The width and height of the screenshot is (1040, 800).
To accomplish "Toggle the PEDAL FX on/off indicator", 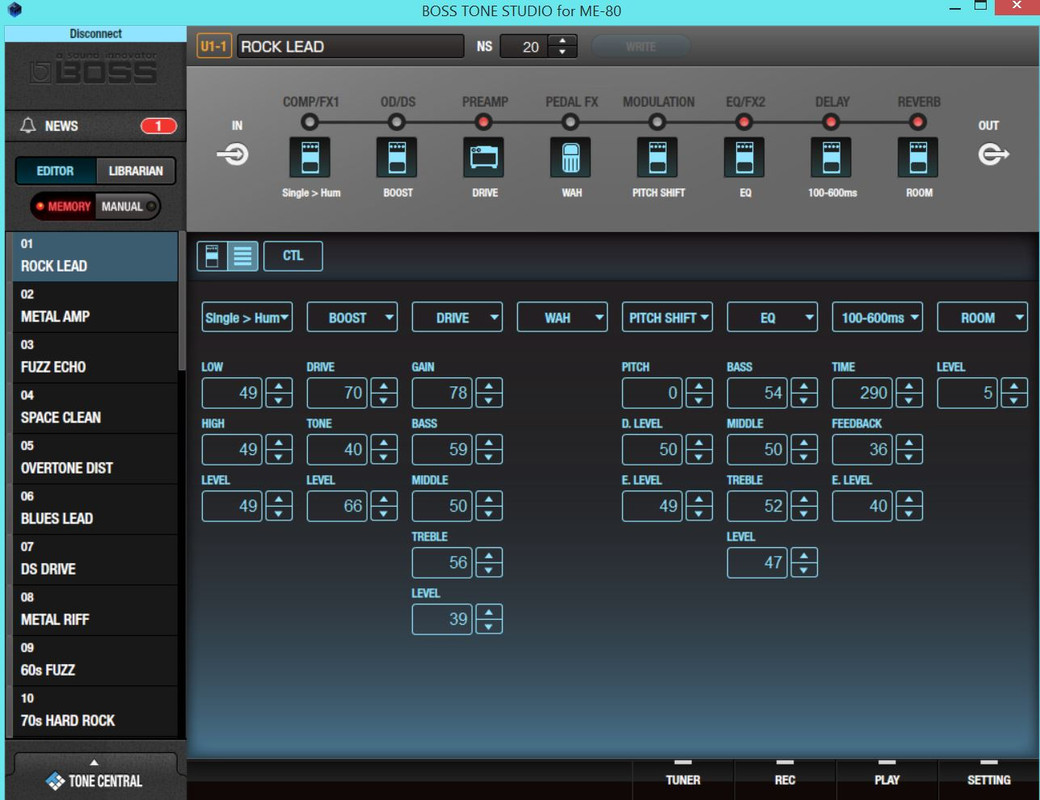I will 570,122.
